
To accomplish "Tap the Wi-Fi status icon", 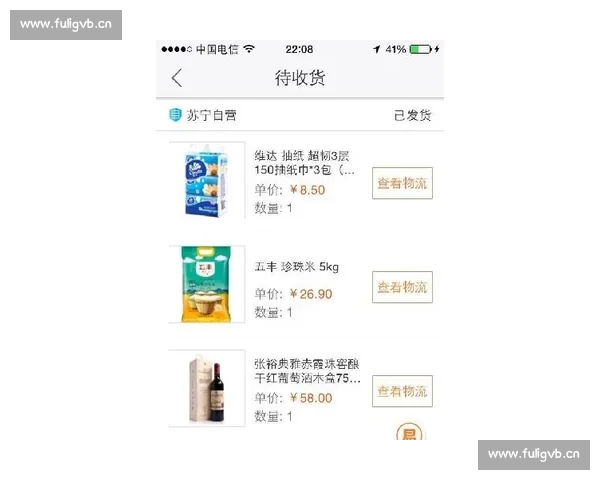I will 249,49.
